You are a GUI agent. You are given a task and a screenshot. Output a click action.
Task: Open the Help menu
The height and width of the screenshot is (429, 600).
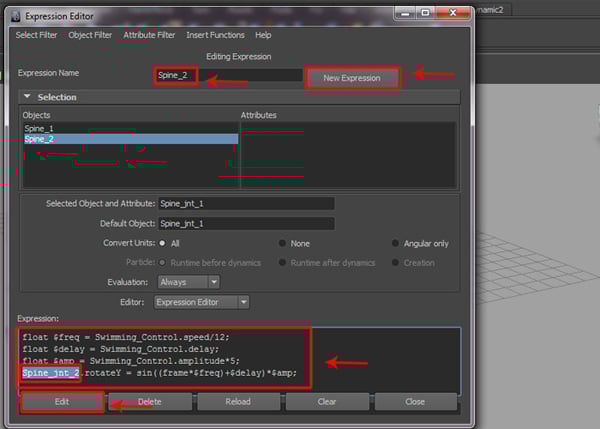[263, 35]
